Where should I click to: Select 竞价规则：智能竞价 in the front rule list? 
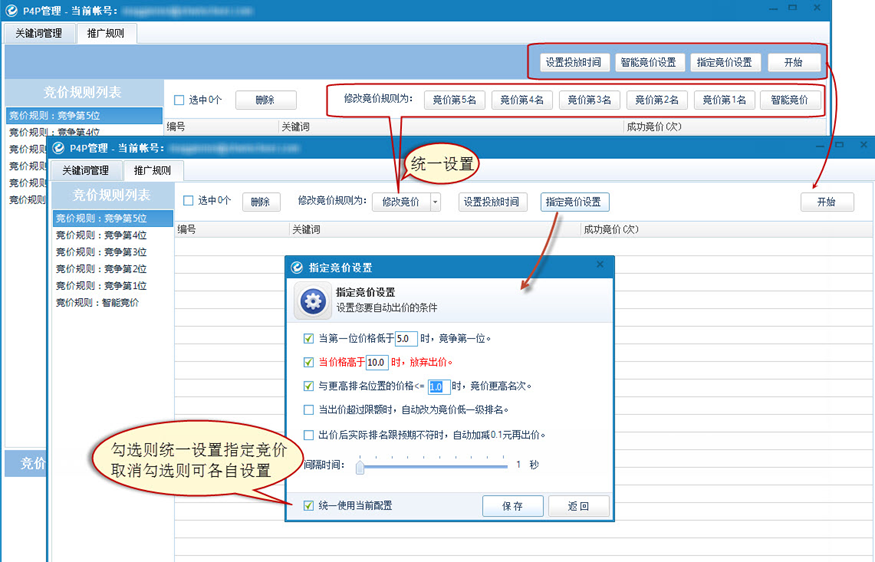click(x=98, y=303)
